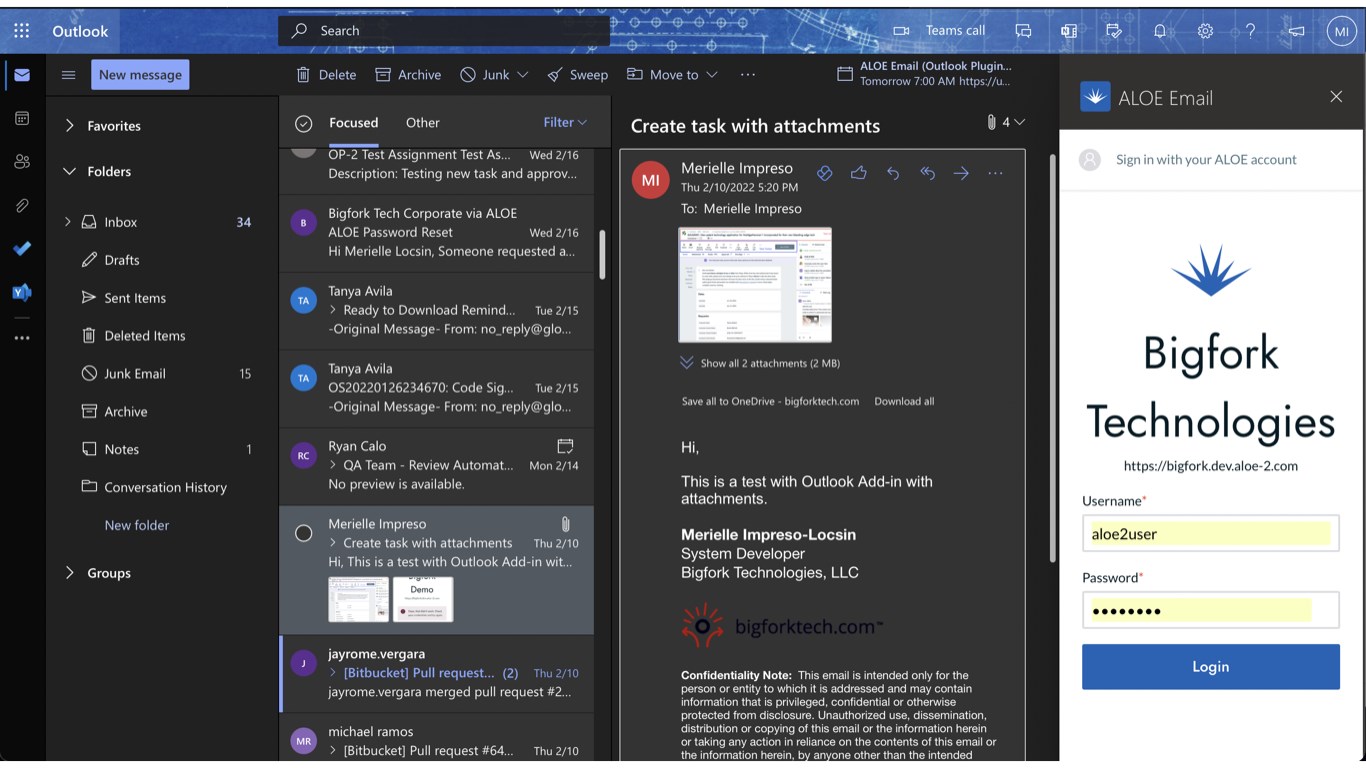The height and width of the screenshot is (768, 1366).
Task: Expand the Groups section
Action: pyautogui.click(x=69, y=573)
